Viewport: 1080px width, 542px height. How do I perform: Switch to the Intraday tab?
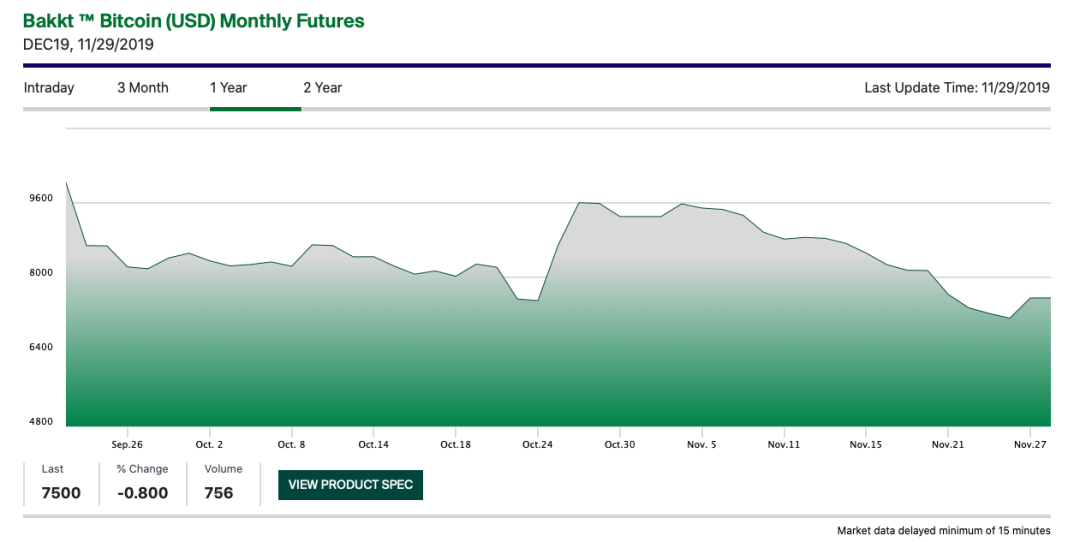coord(49,87)
